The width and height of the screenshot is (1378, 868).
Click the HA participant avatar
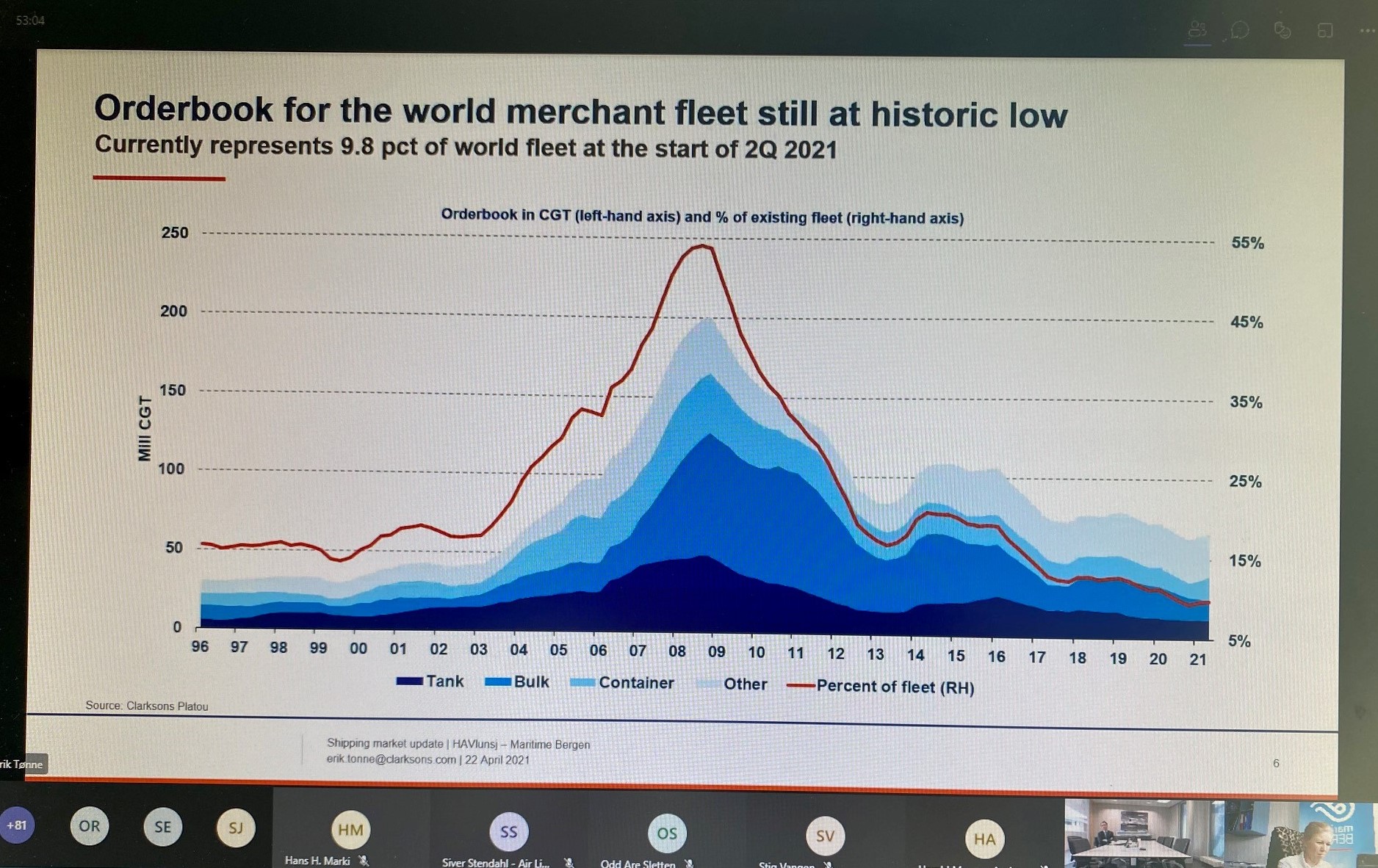984,839
